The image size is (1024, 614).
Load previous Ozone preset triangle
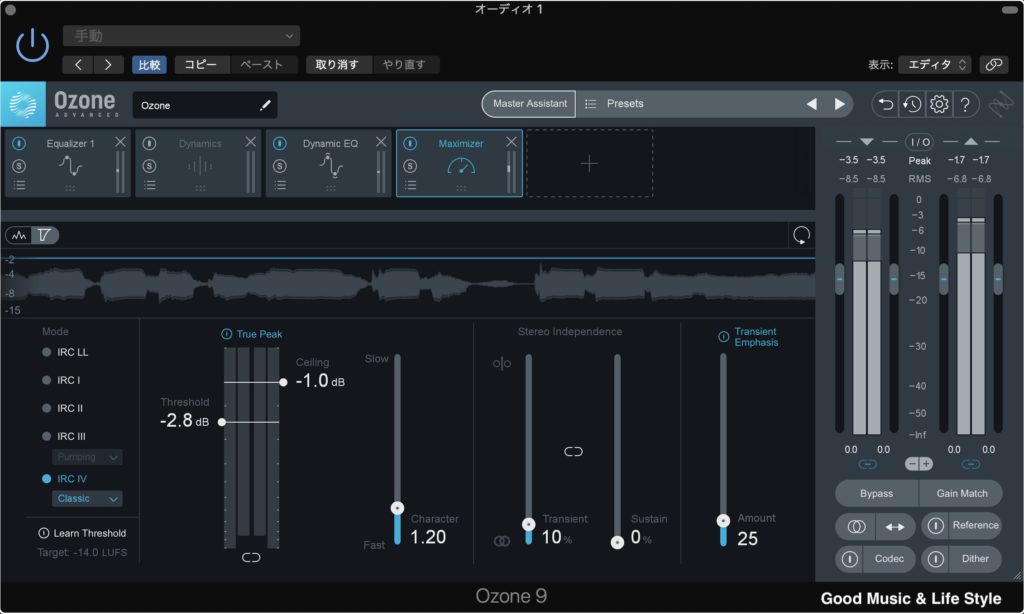[812, 104]
